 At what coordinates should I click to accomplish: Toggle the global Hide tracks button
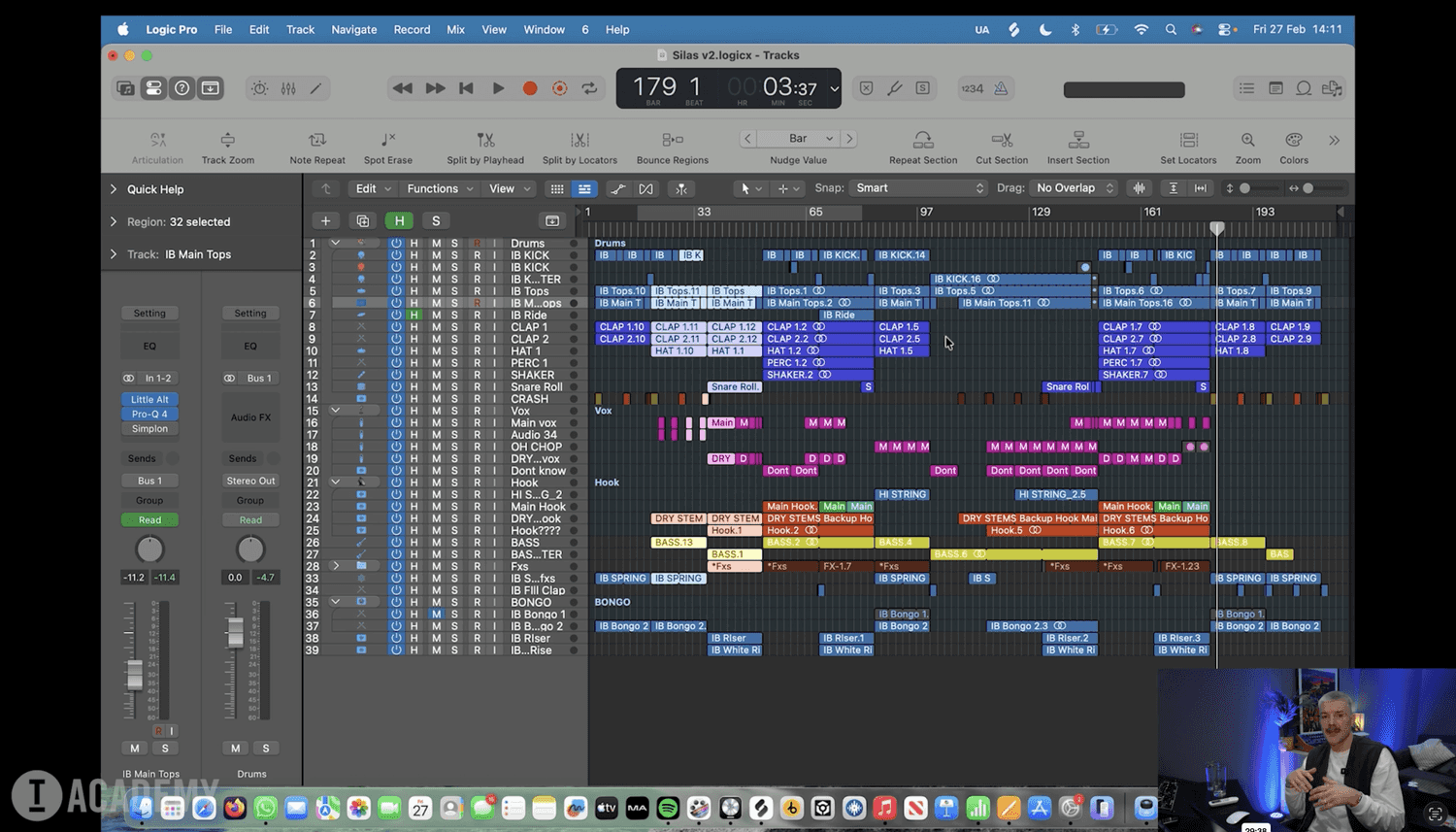(x=399, y=221)
